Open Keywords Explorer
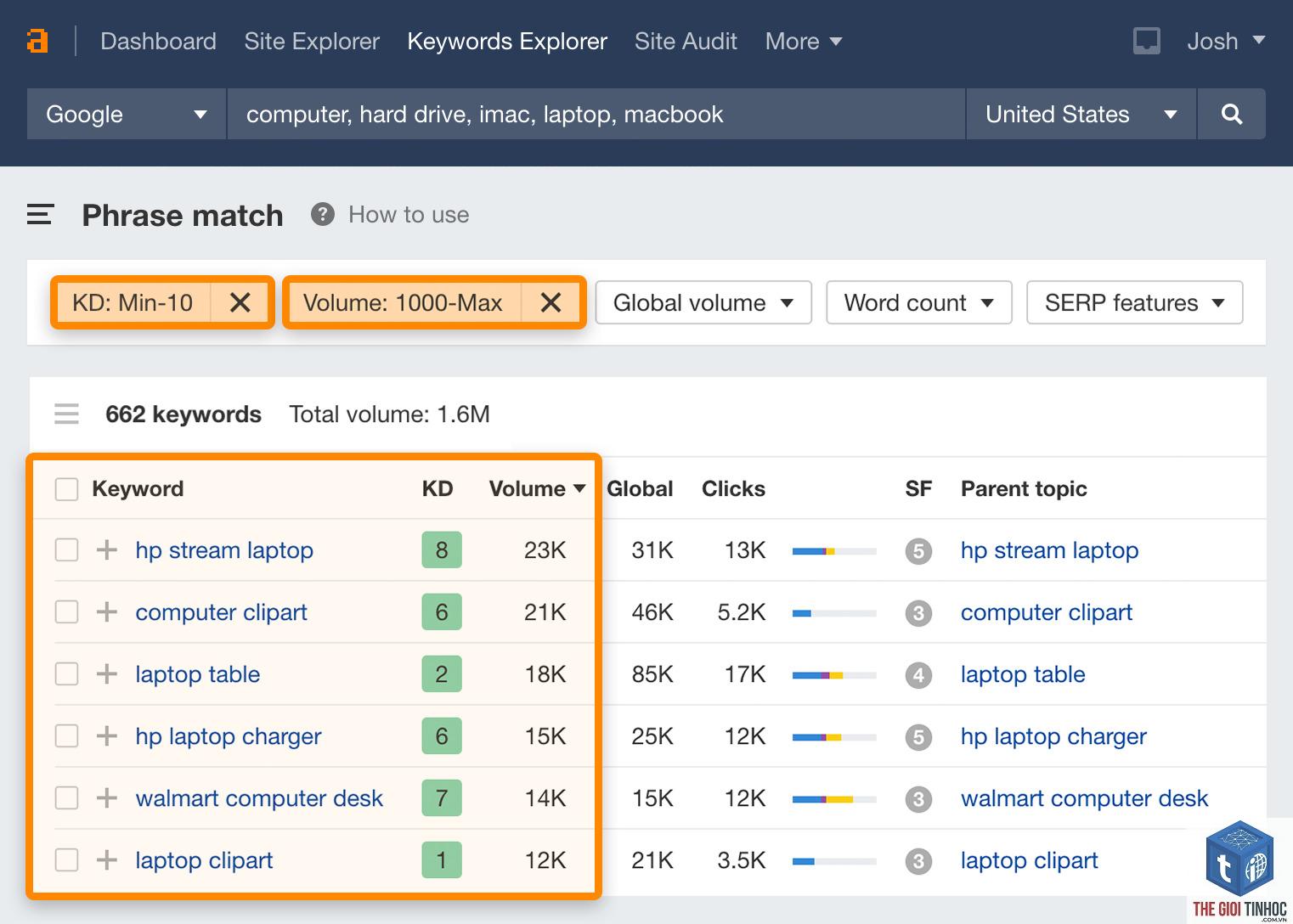The image size is (1293, 924). pos(507,41)
